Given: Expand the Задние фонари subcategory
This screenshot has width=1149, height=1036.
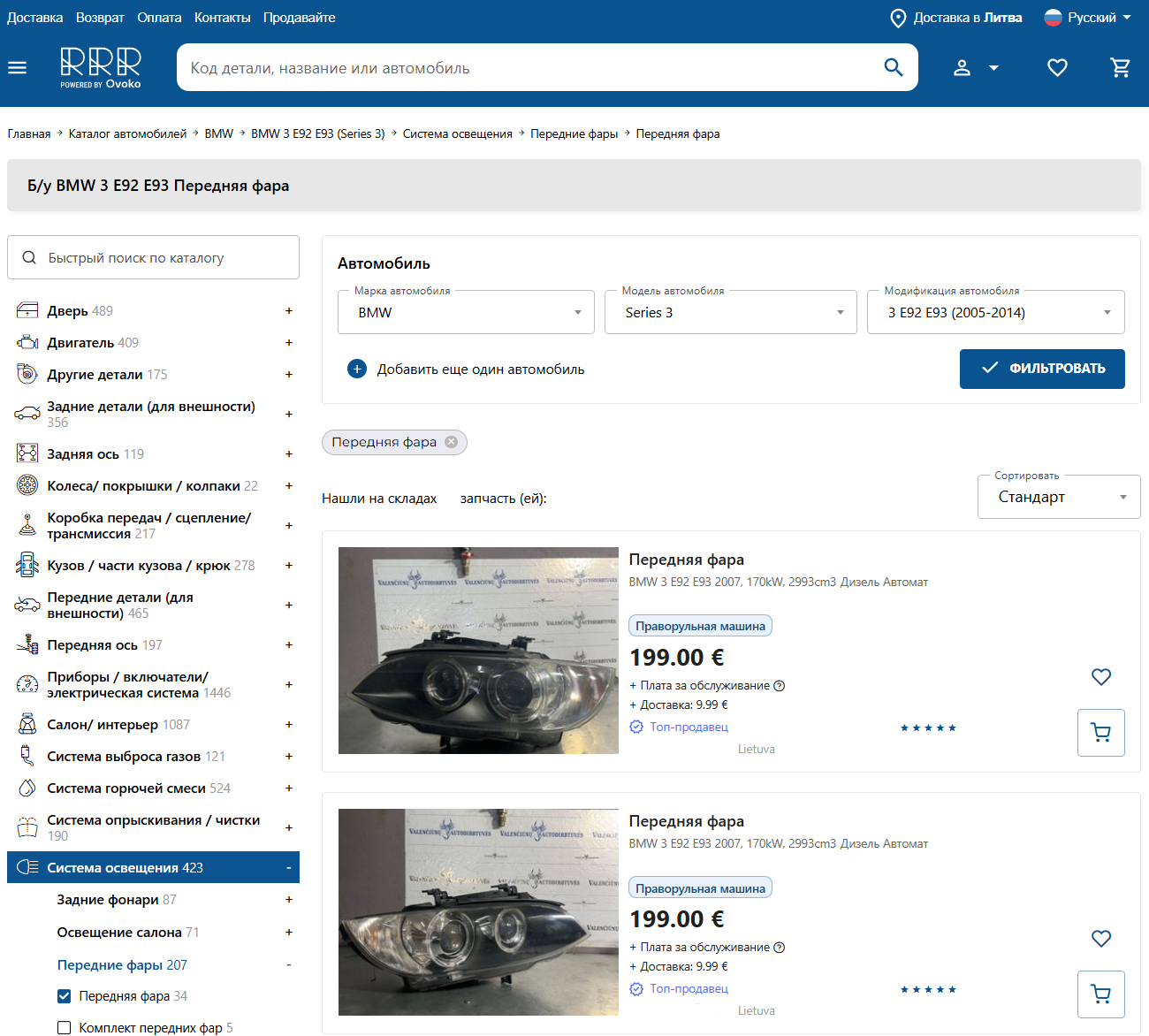Looking at the screenshot, I should point(289,900).
